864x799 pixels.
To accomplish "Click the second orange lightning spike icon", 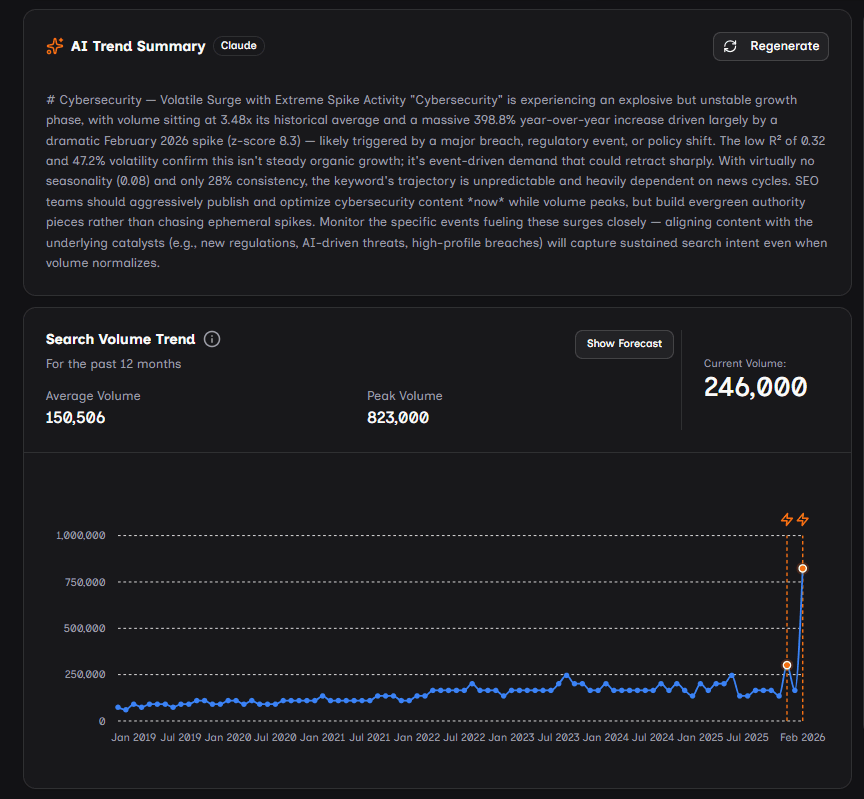I will [x=803, y=519].
